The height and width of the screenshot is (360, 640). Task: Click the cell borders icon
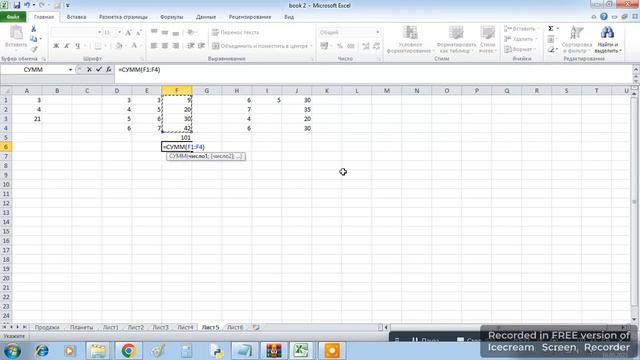(x=98, y=46)
